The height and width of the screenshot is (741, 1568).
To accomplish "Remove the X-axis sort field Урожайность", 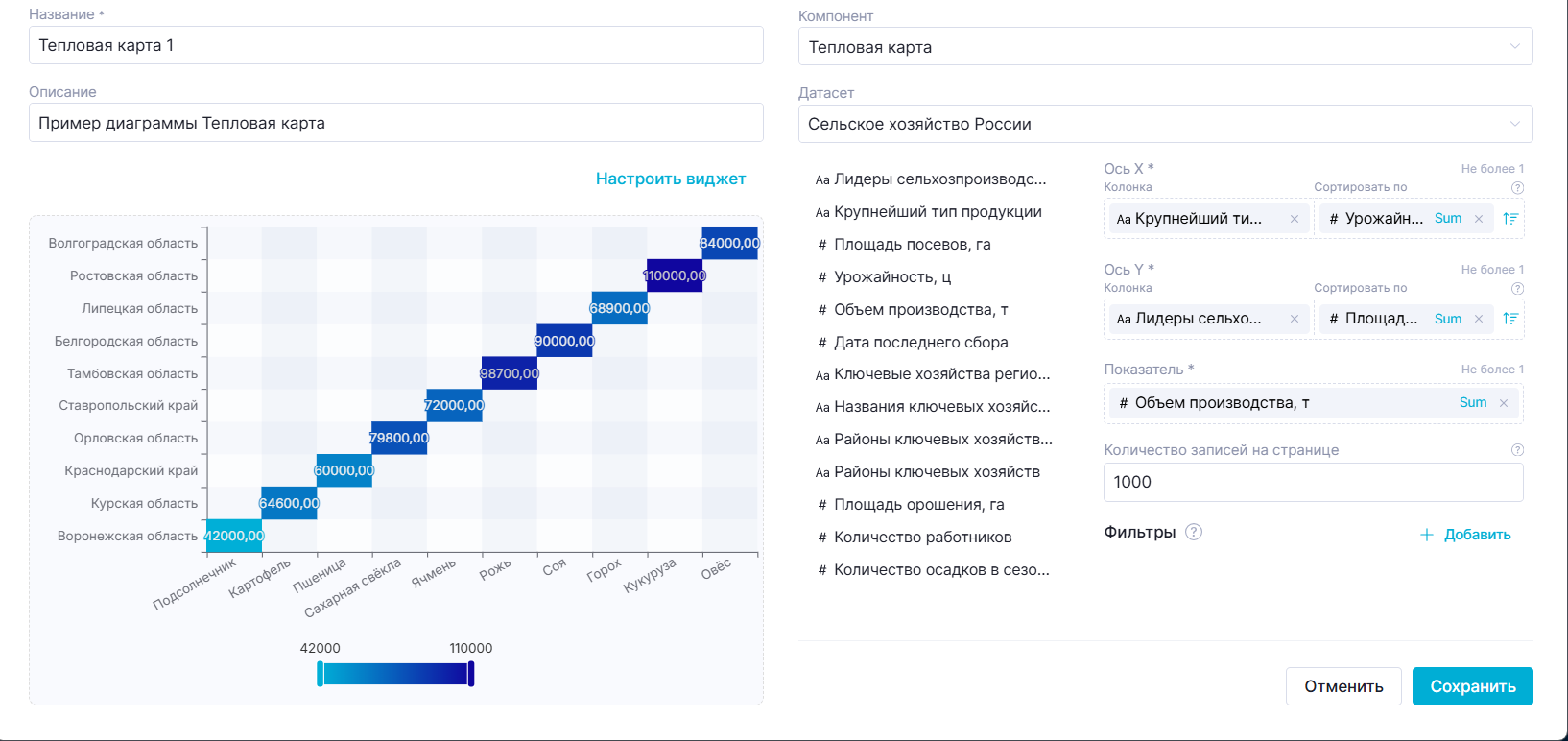I will coord(1478,219).
